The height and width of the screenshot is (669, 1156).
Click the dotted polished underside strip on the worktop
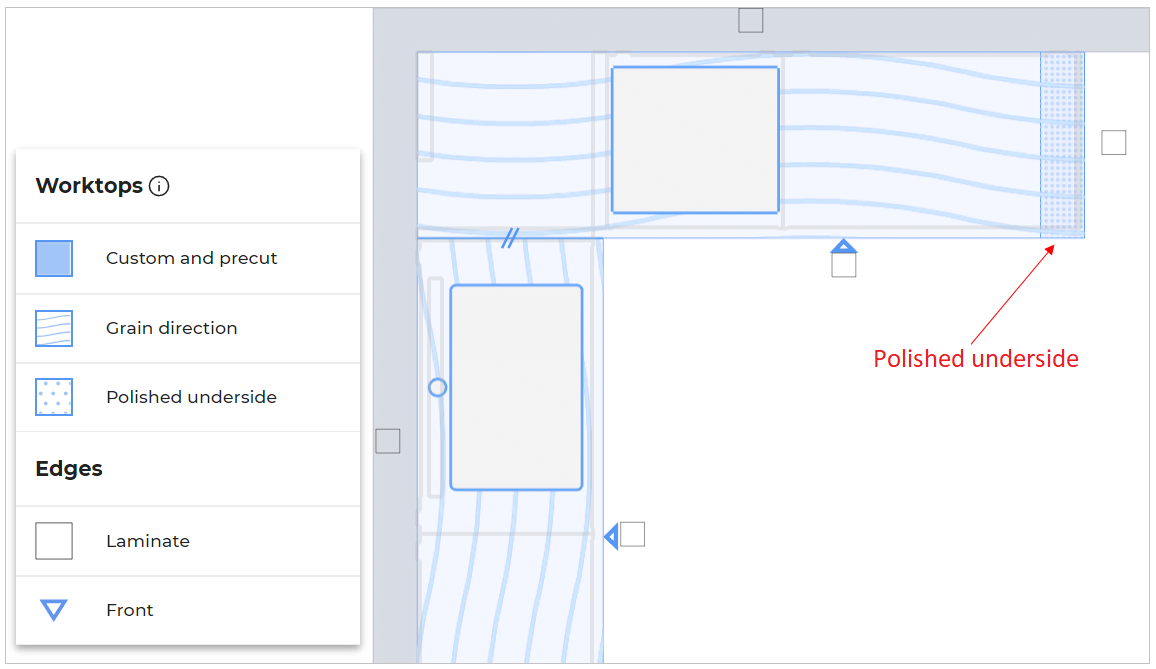tap(1062, 145)
